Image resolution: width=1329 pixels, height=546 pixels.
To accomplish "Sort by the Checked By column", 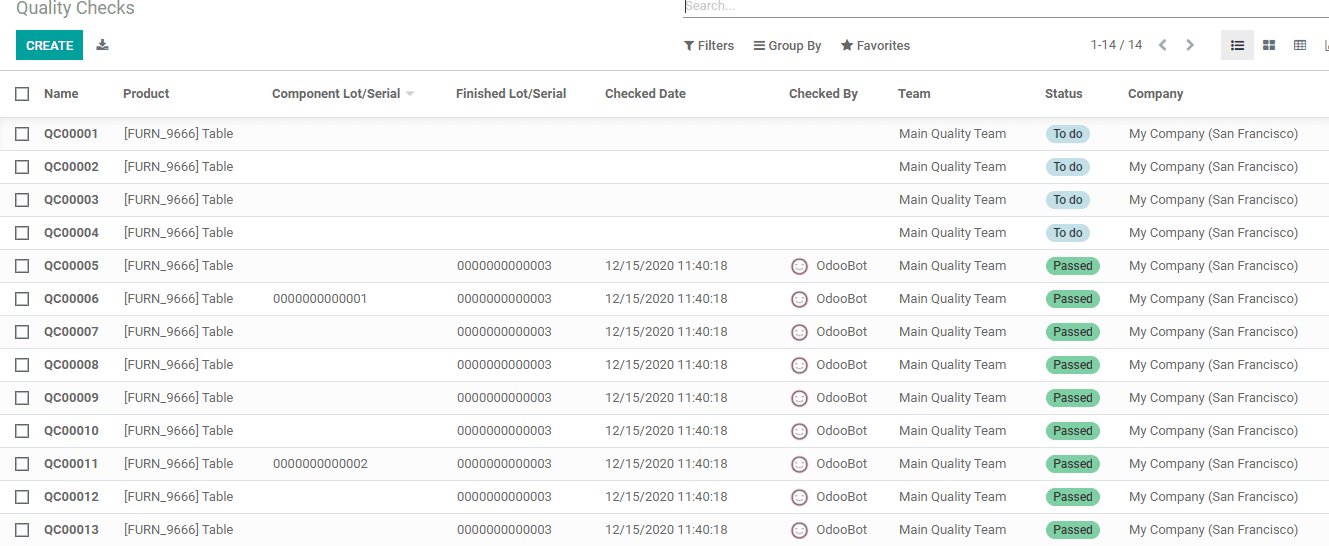I will pos(823,94).
